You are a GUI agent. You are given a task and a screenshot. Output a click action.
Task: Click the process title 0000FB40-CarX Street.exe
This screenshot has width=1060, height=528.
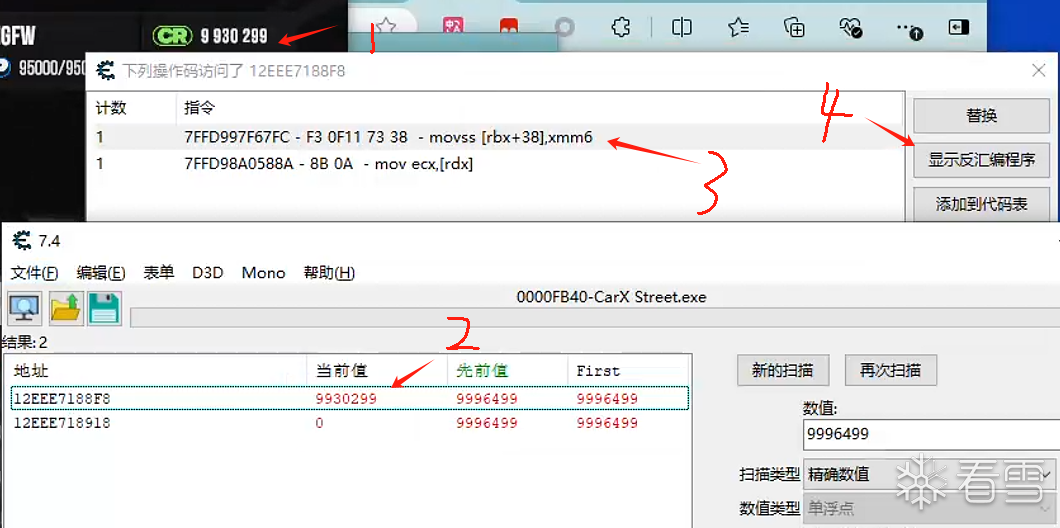point(611,297)
